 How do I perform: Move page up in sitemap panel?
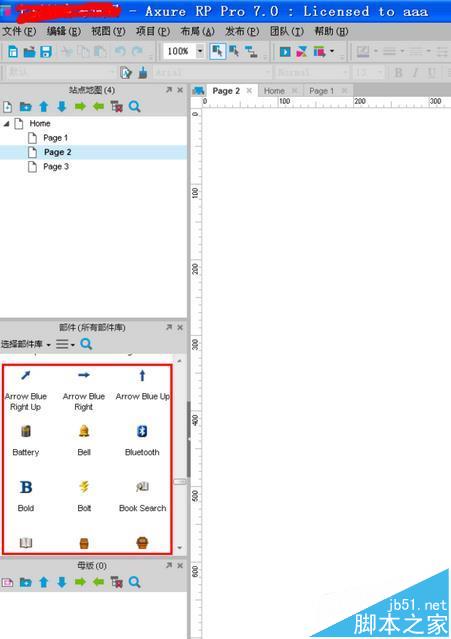click(x=44, y=107)
